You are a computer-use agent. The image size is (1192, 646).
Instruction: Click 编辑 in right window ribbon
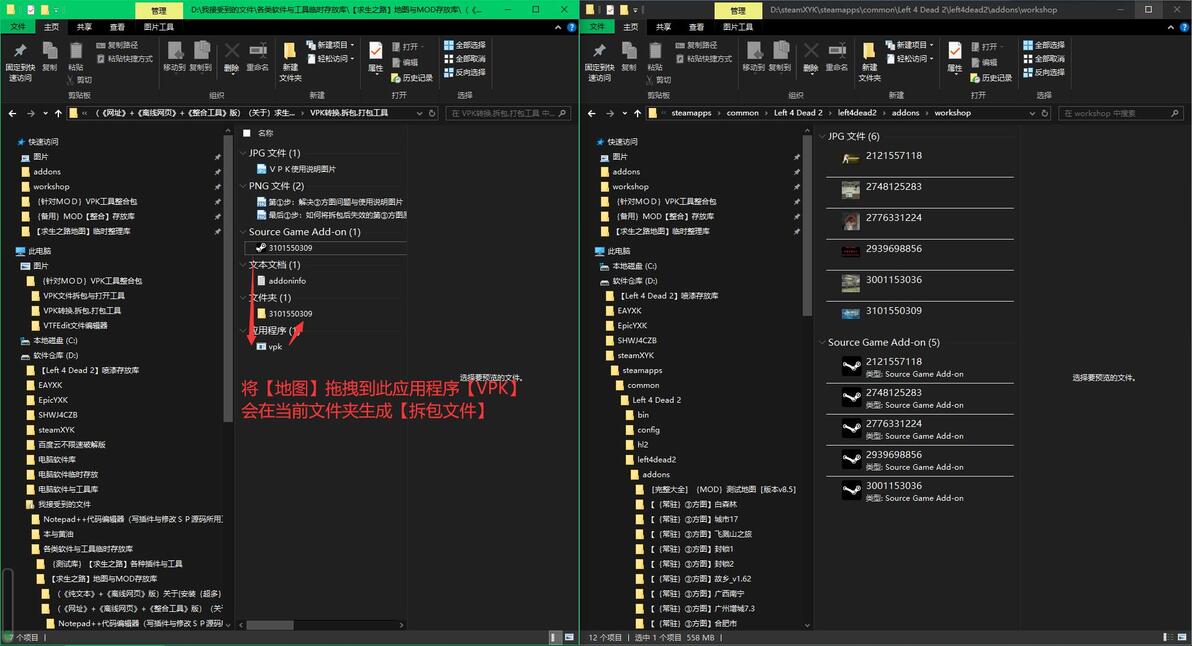pos(984,62)
